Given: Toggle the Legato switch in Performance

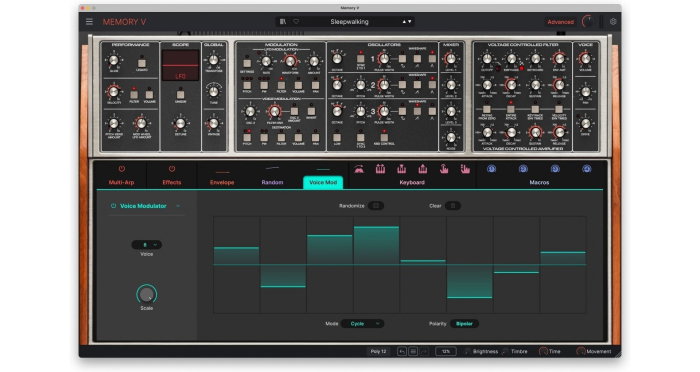Looking at the screenshot, I should [142, 62].
